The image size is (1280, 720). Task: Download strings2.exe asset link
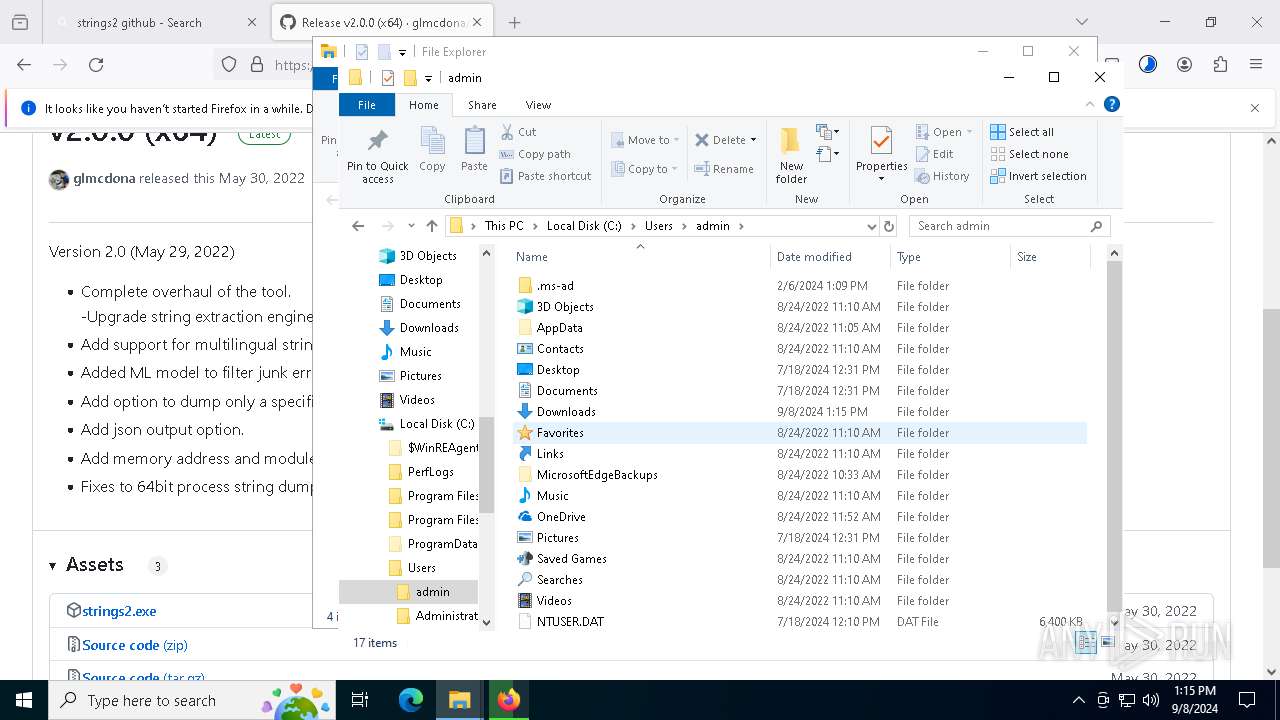pyautogui.click(x=119, y=611)
